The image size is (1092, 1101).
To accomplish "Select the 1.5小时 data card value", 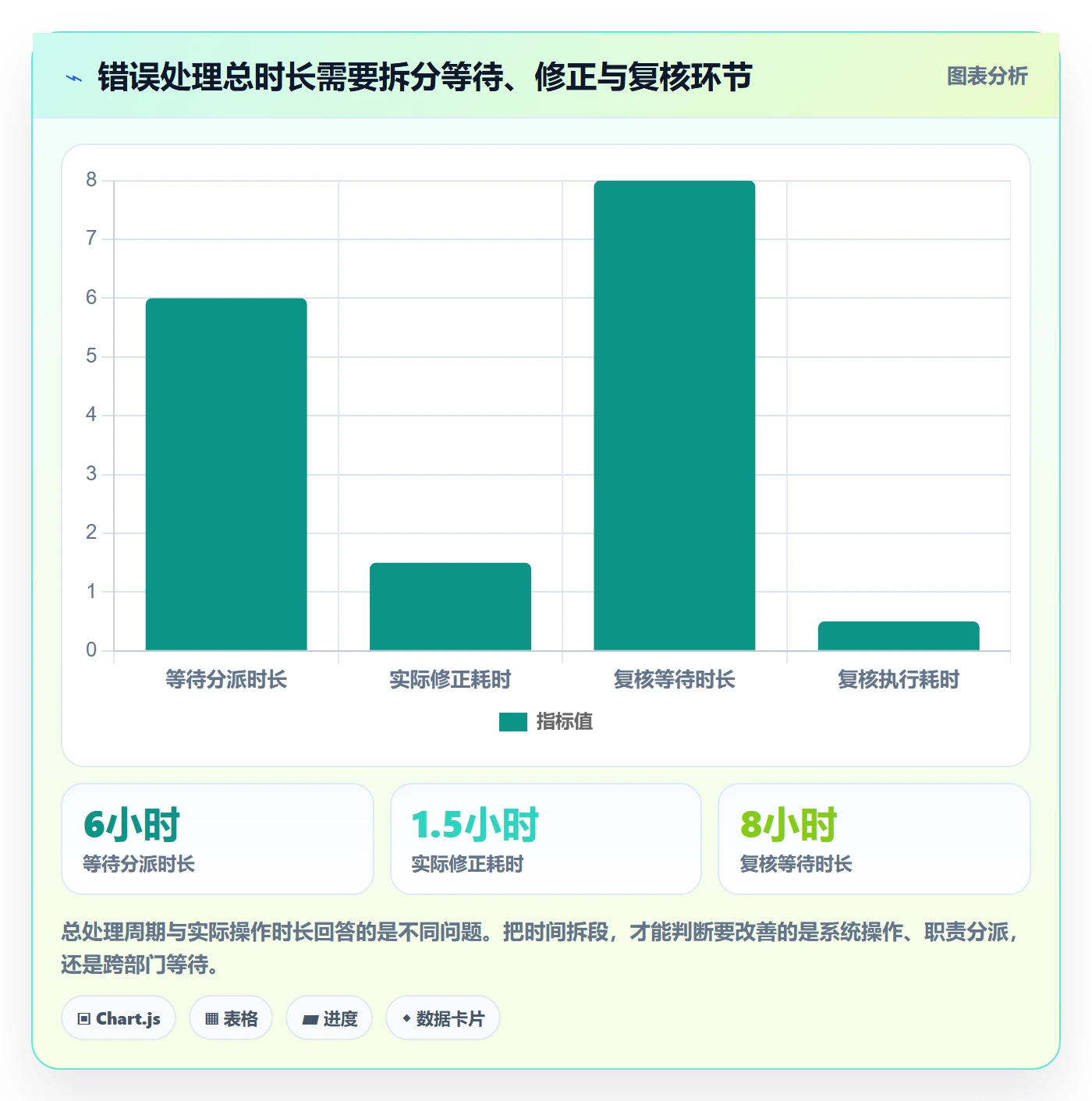I will [475, 825].
